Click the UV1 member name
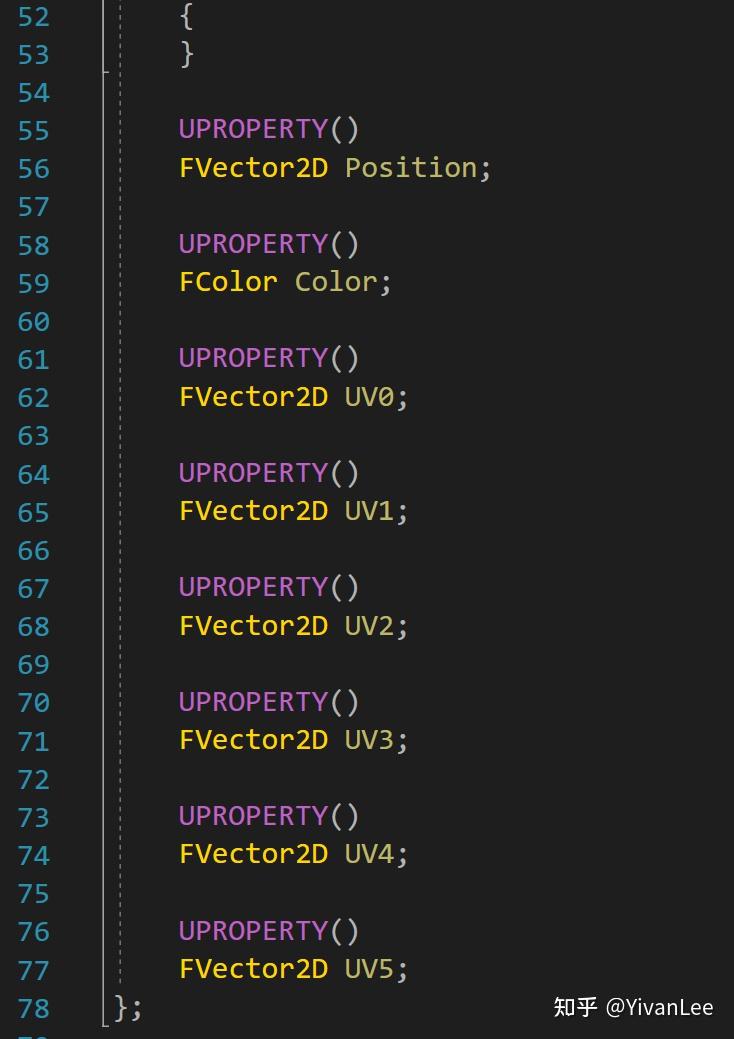734x1039 pixels. tap(369, 511)
